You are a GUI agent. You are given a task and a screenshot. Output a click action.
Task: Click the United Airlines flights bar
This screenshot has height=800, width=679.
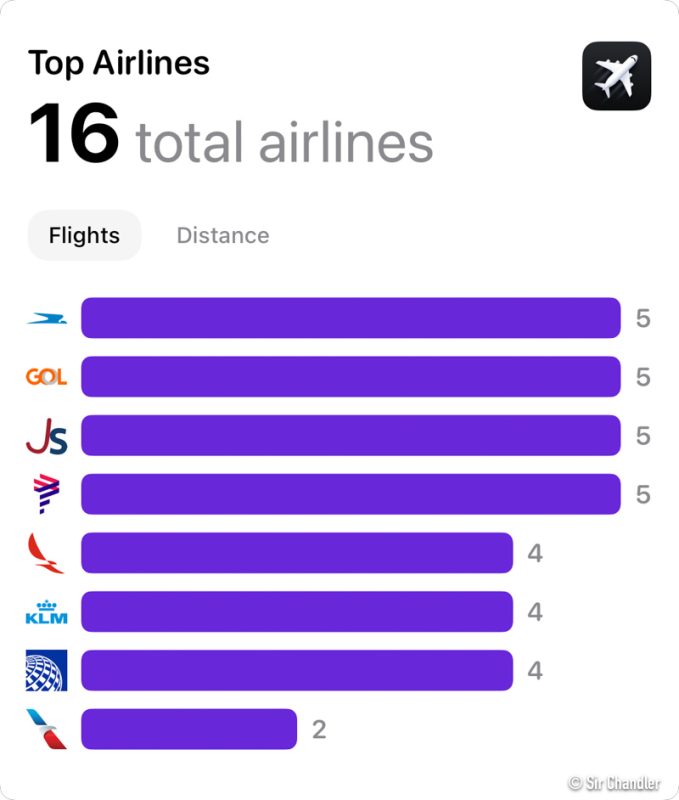click(x=296, y=670)
